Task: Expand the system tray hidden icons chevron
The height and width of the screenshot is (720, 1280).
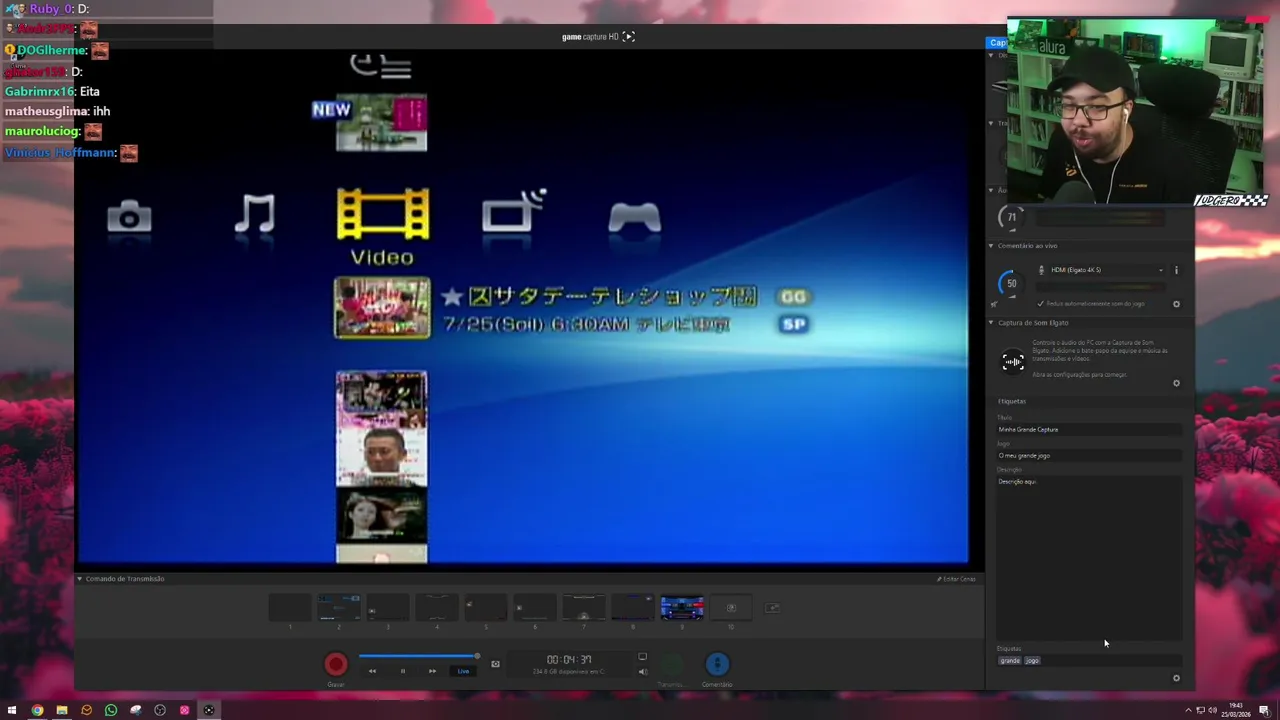Action: [1188, 711]
